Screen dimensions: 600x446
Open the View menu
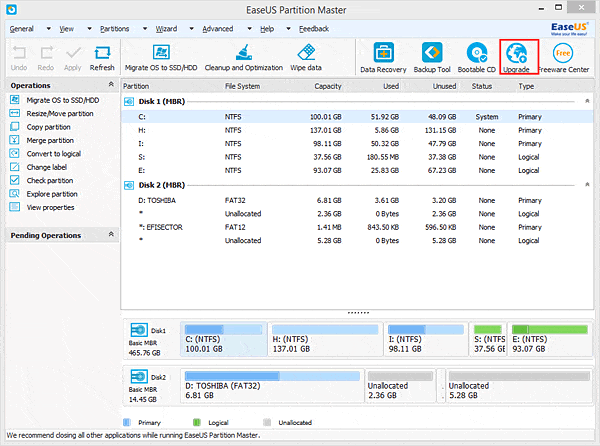(x=67, y=29)
